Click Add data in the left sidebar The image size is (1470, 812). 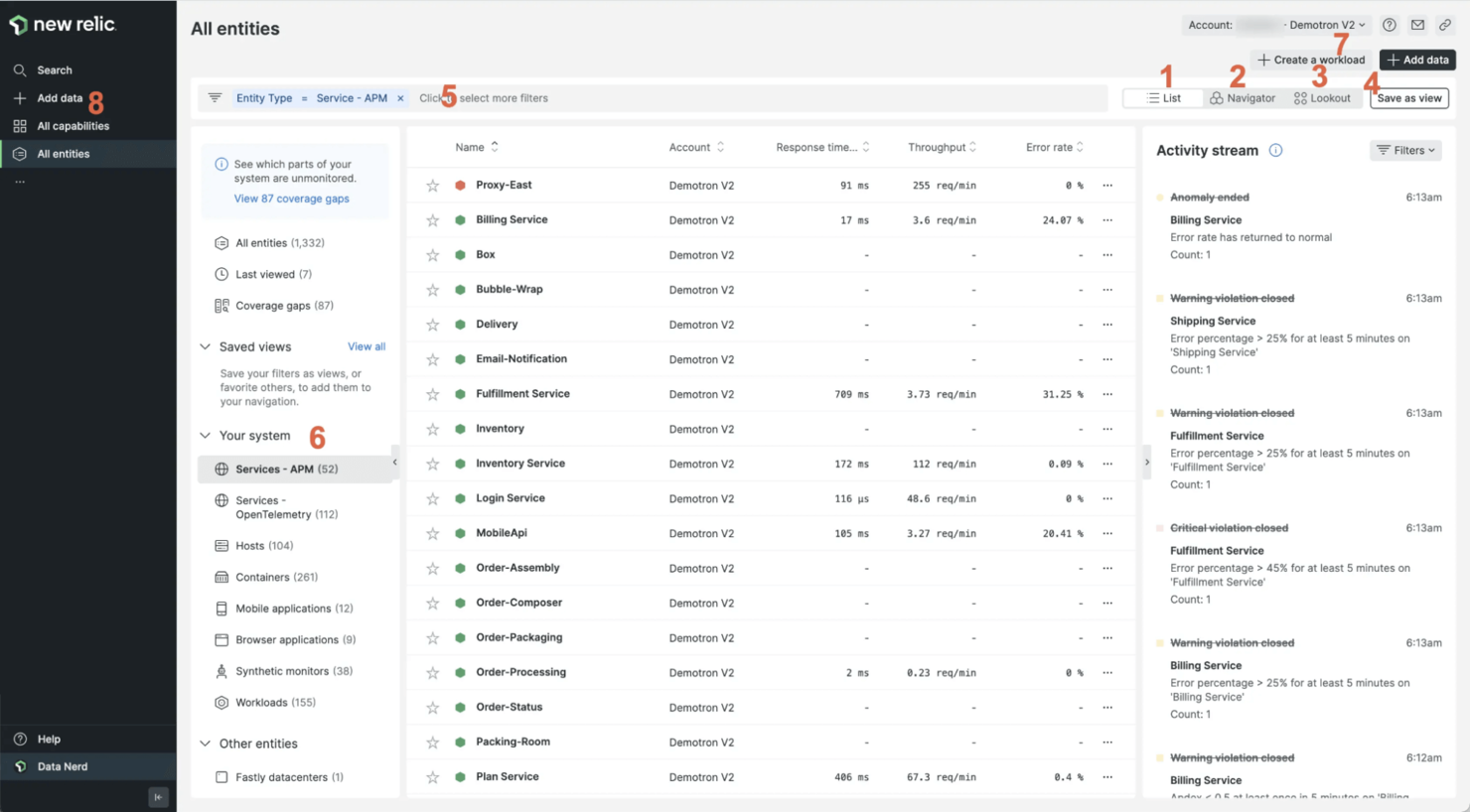[58, 98]
